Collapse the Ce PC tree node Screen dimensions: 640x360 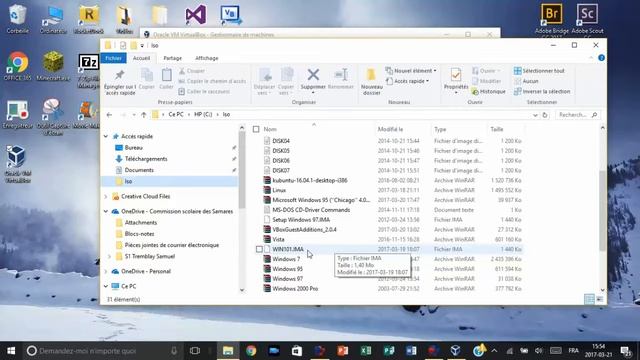(106, 287)
